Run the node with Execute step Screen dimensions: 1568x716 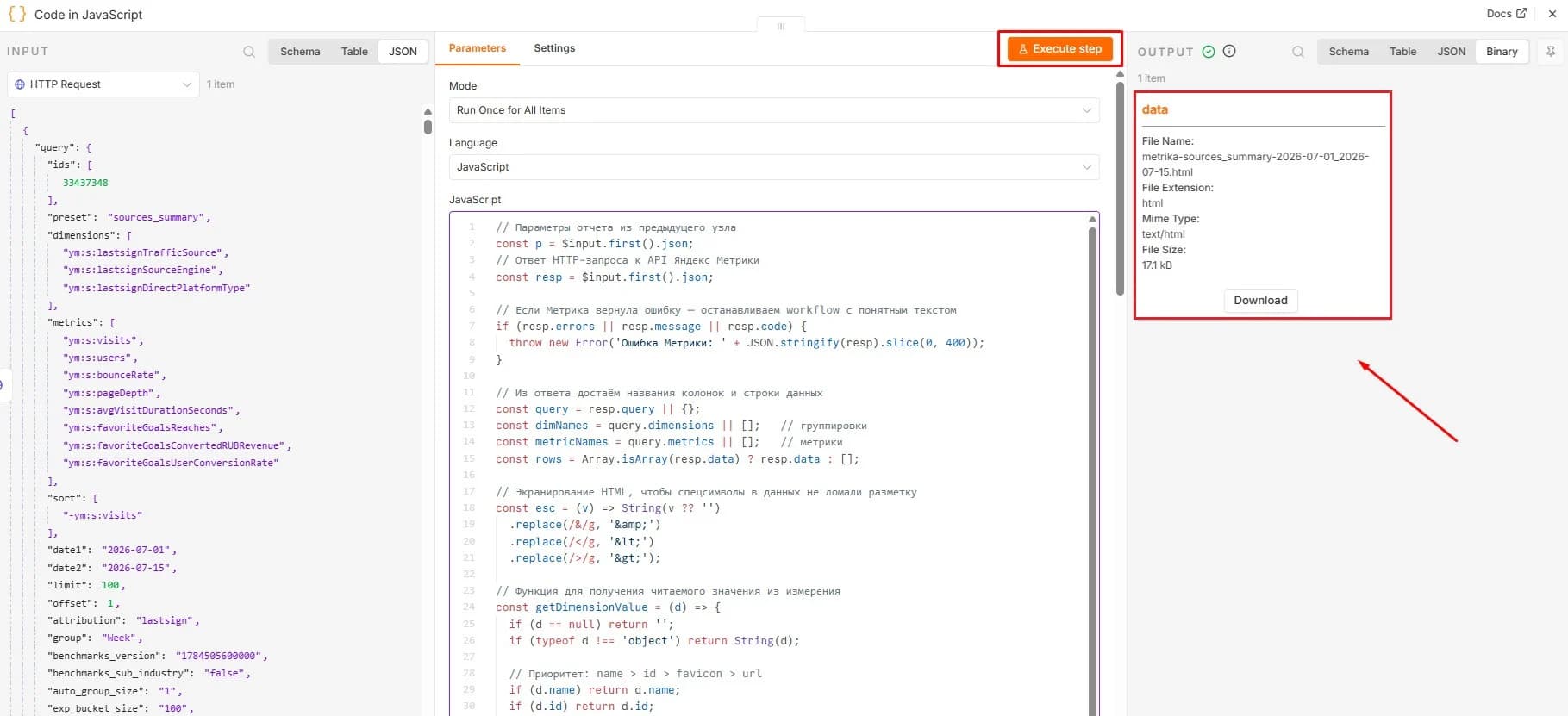point(1060,49)
